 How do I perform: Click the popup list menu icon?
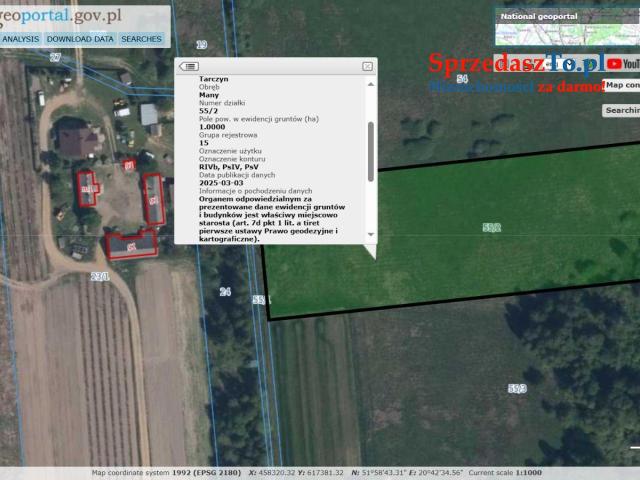pyautogui.click(x=189, y=66)
